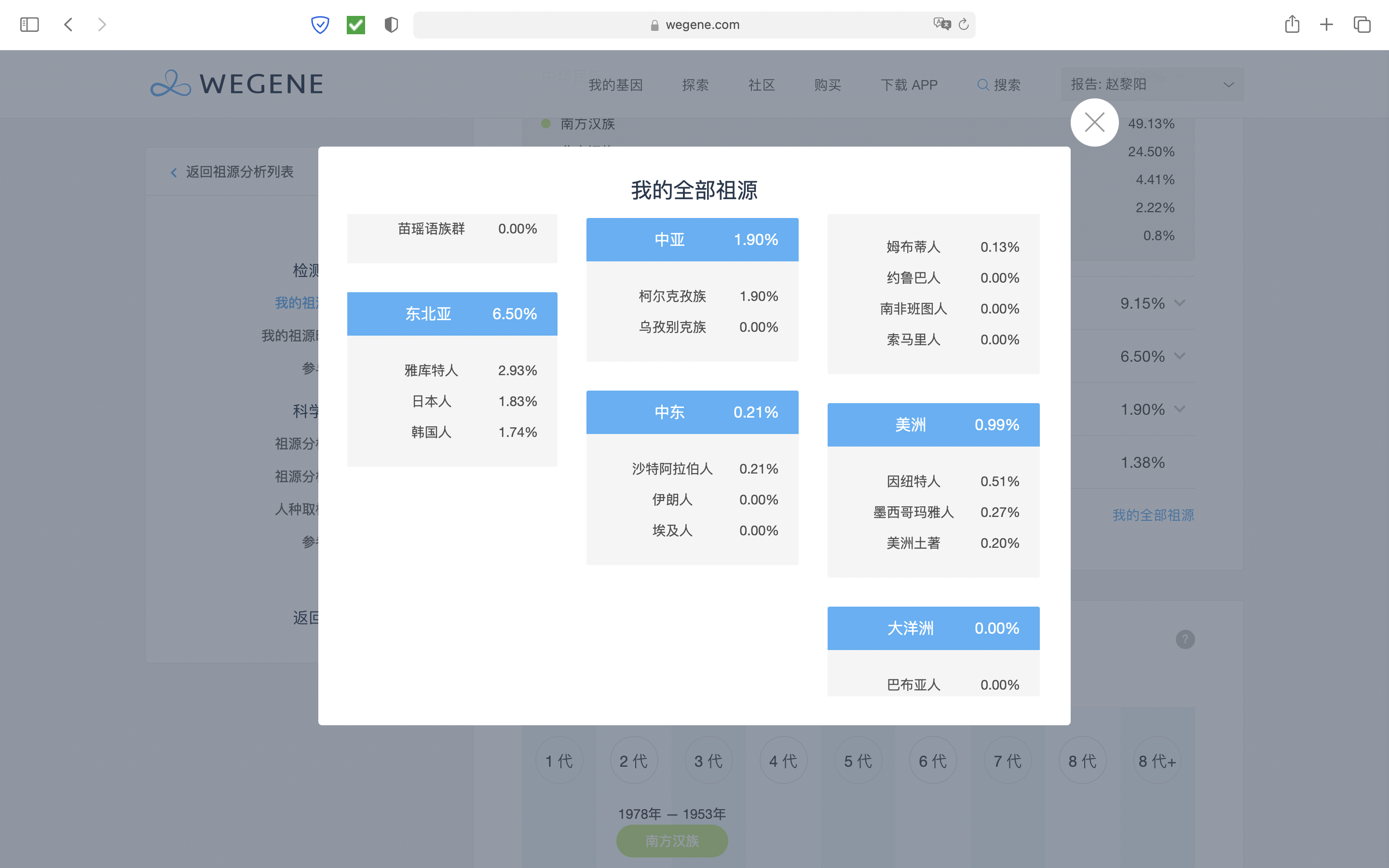Select the 3 代 generation circle
The image size is (1389, 868).
708,760
